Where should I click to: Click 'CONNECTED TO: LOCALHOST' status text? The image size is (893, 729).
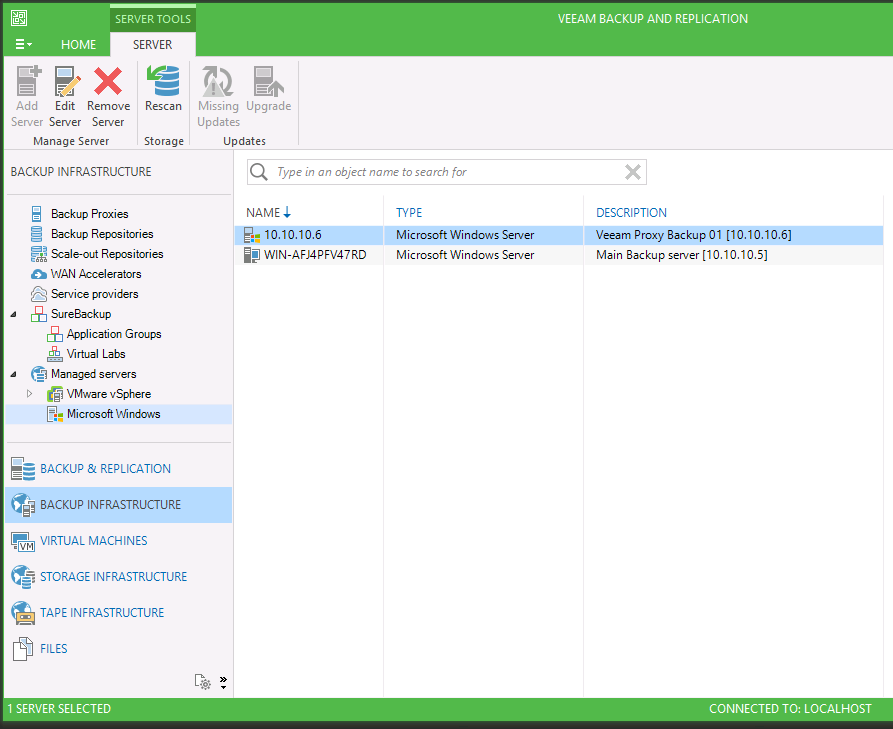coord(790,708)
